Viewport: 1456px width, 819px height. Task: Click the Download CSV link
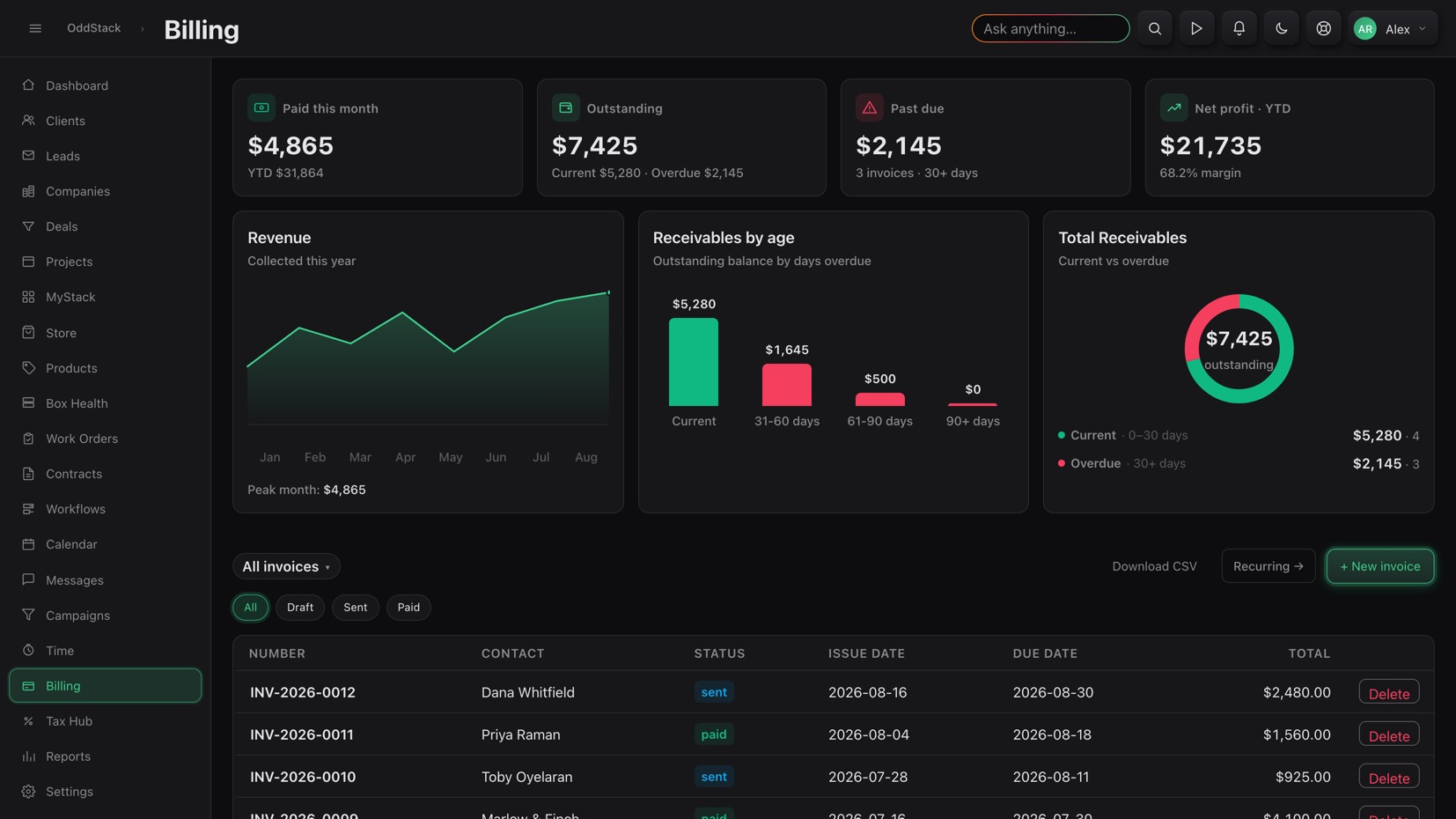click(1154, 566)
